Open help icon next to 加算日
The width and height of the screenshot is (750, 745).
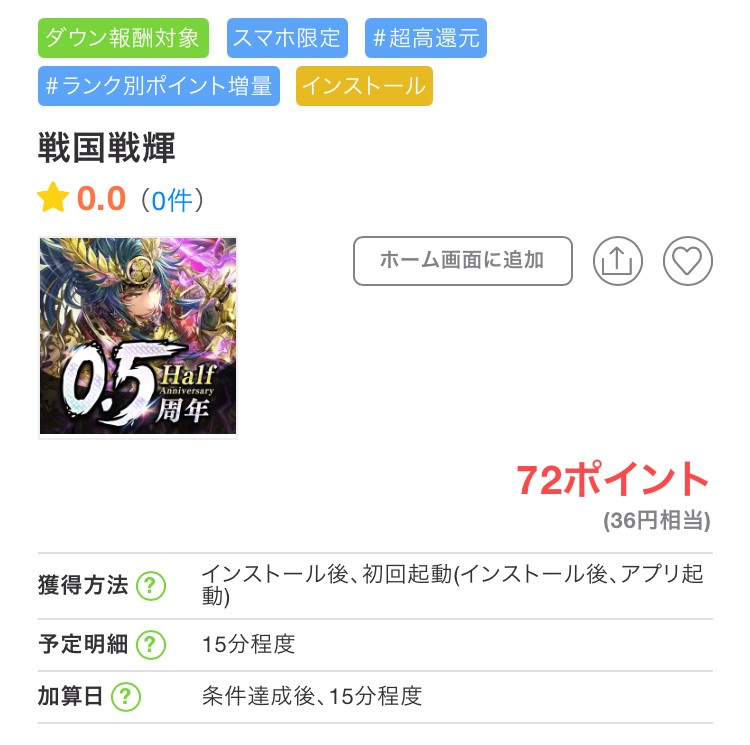click(126, 696)
